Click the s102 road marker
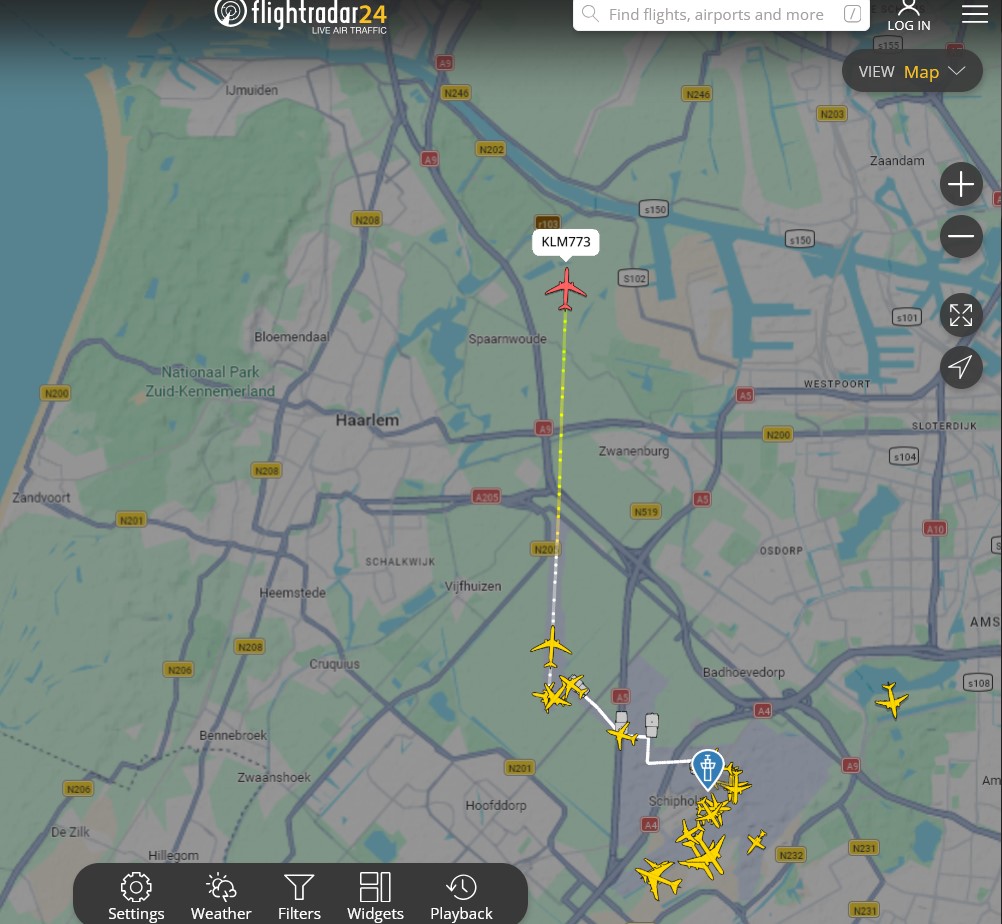 [x=634, y=279]
